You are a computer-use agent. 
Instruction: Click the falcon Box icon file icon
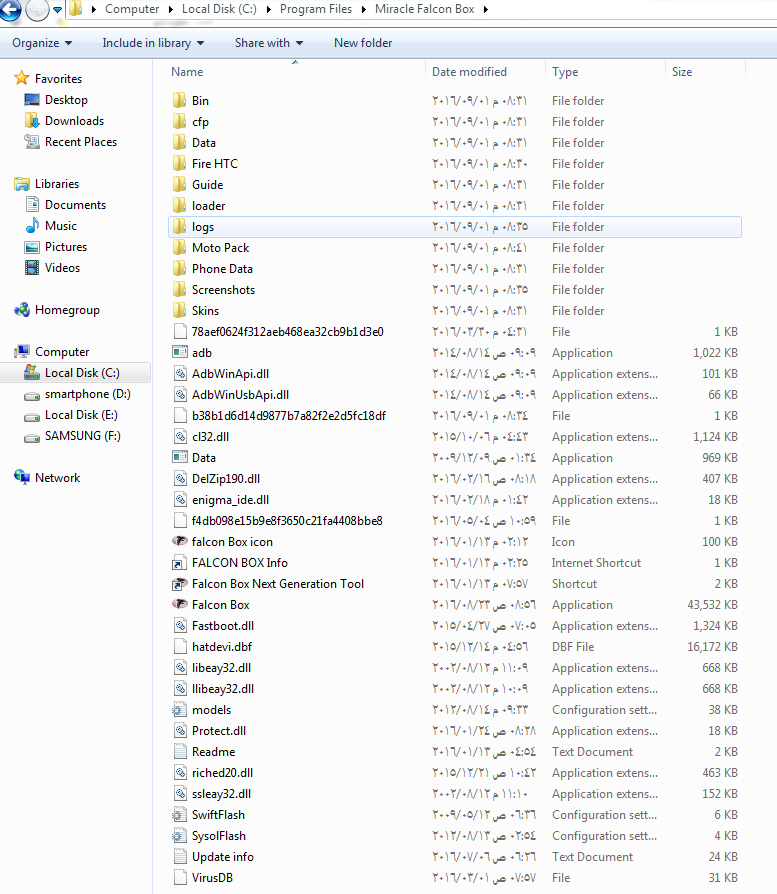pyautogui.click(x=180, y=541)
